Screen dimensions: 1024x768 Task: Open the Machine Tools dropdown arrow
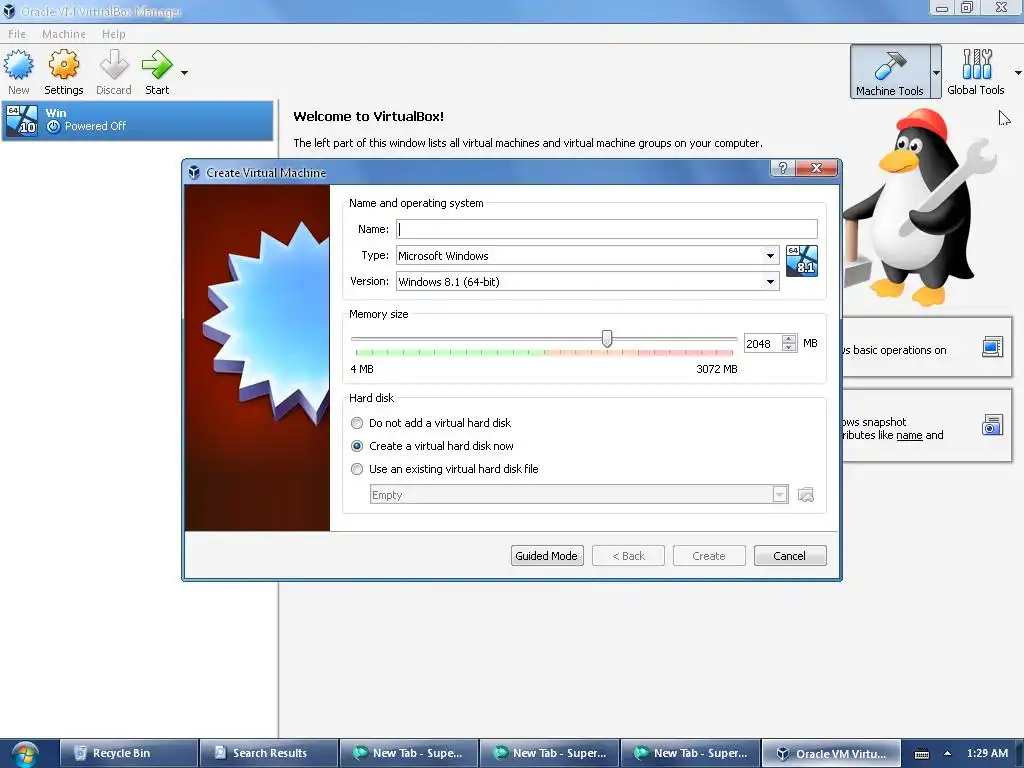tap(936, 72)
